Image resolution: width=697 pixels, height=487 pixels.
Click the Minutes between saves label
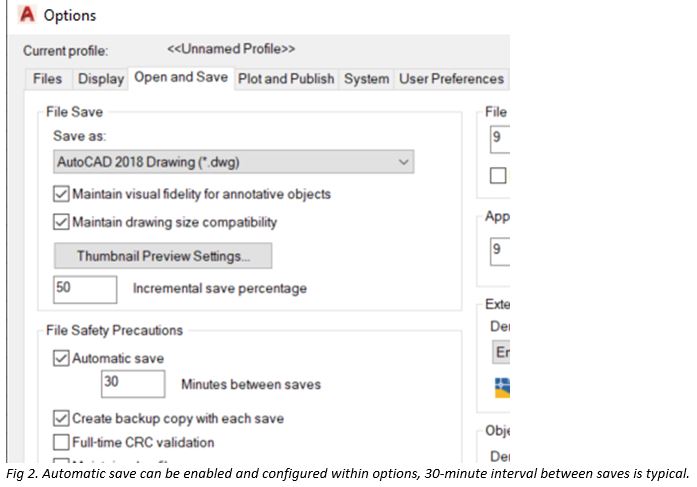[x=251, y=384]
